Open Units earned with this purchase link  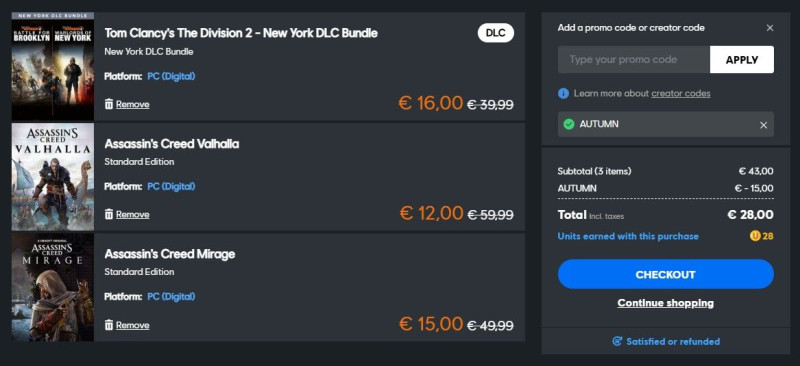[x=628, y=236]
